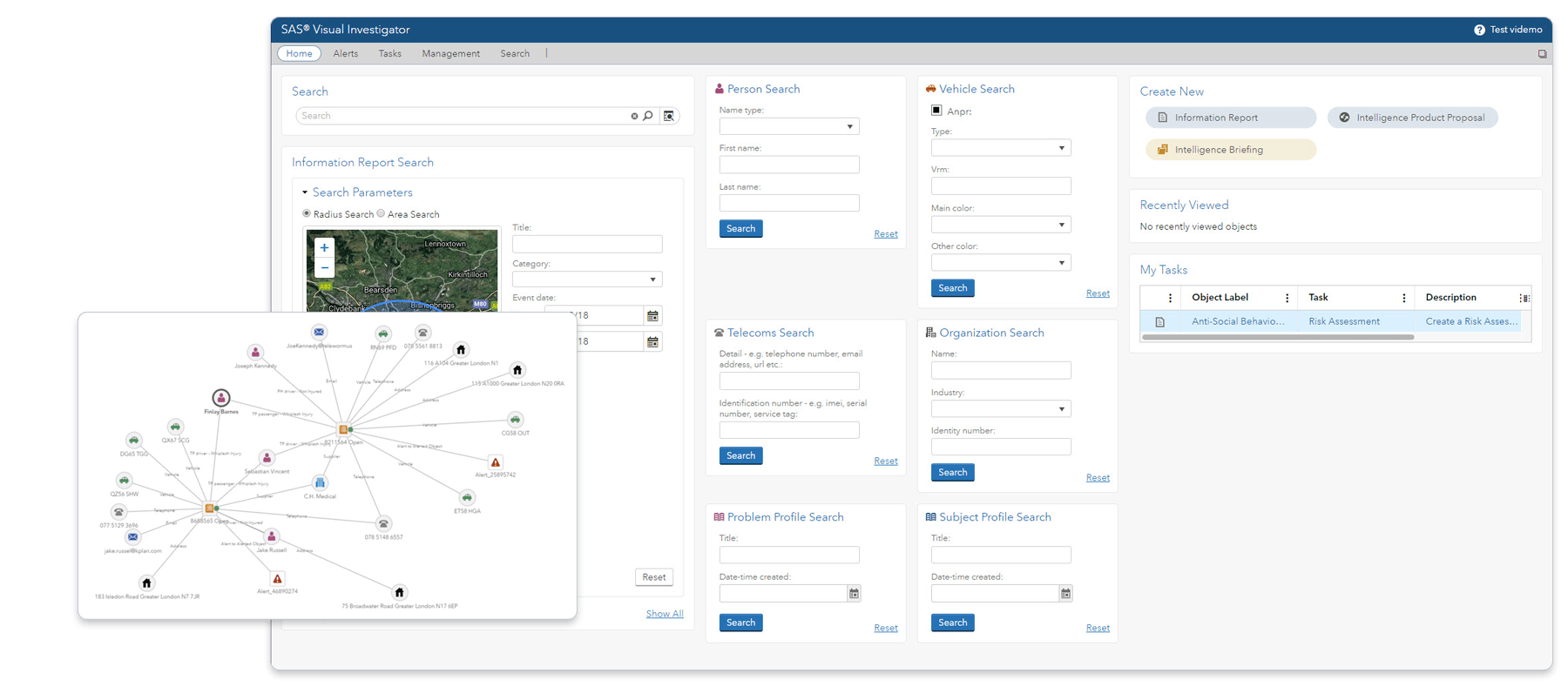The height and width of the screenshot is (687, 1568).
Task: Click the document icon in Anti-Social Behavio row
Action: pyautogui.click(x=1160, y=322)
